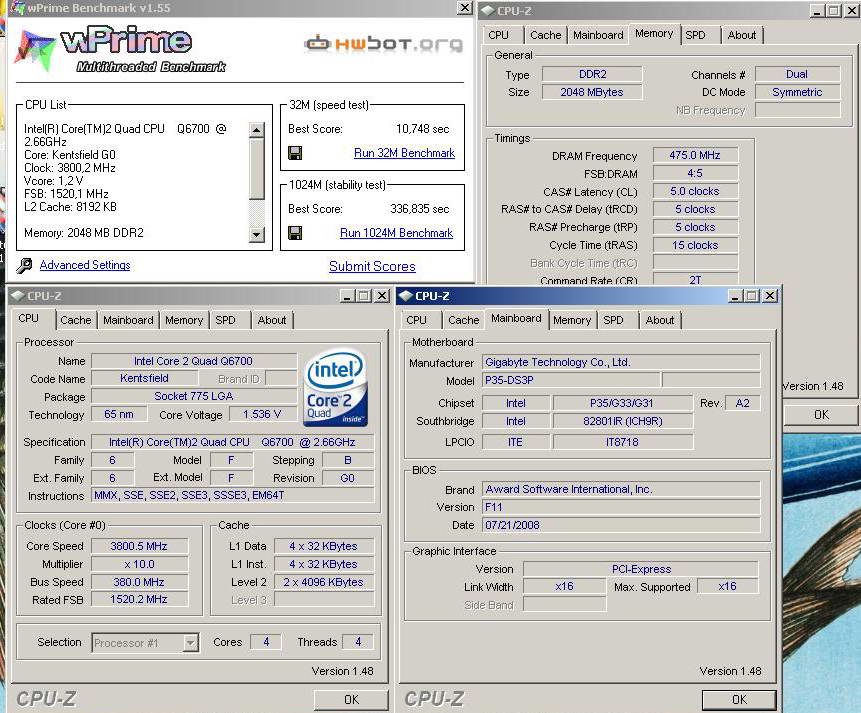The width and height of the screenshot is (861, 713).
Task: Open the Processor #1 selection dropdown
Action: 191,642
